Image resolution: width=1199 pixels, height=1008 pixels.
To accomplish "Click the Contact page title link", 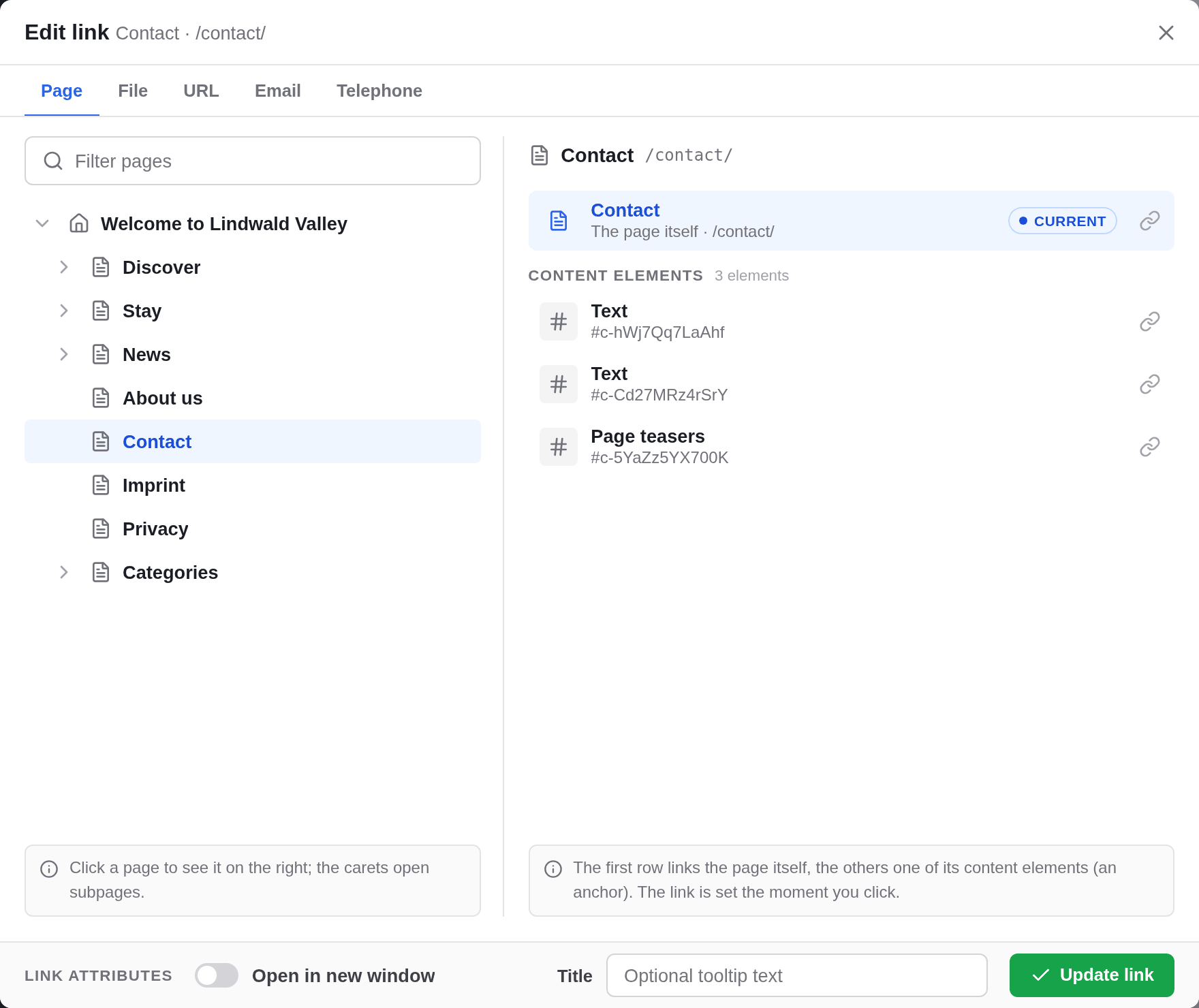I will tap(625, 210).
